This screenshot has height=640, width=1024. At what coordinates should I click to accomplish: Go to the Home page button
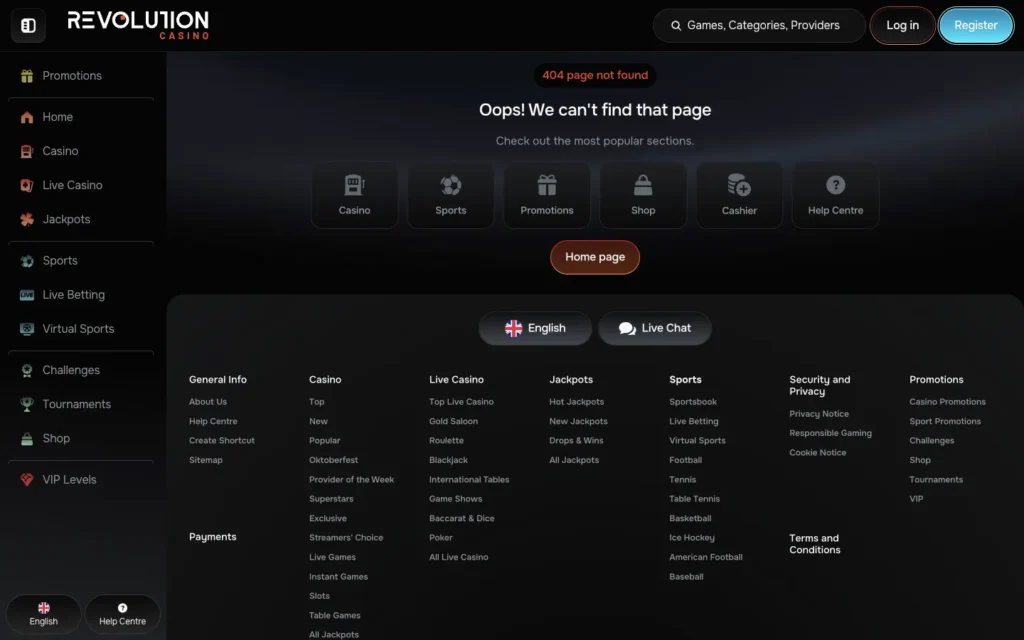[x=595, y=257]
